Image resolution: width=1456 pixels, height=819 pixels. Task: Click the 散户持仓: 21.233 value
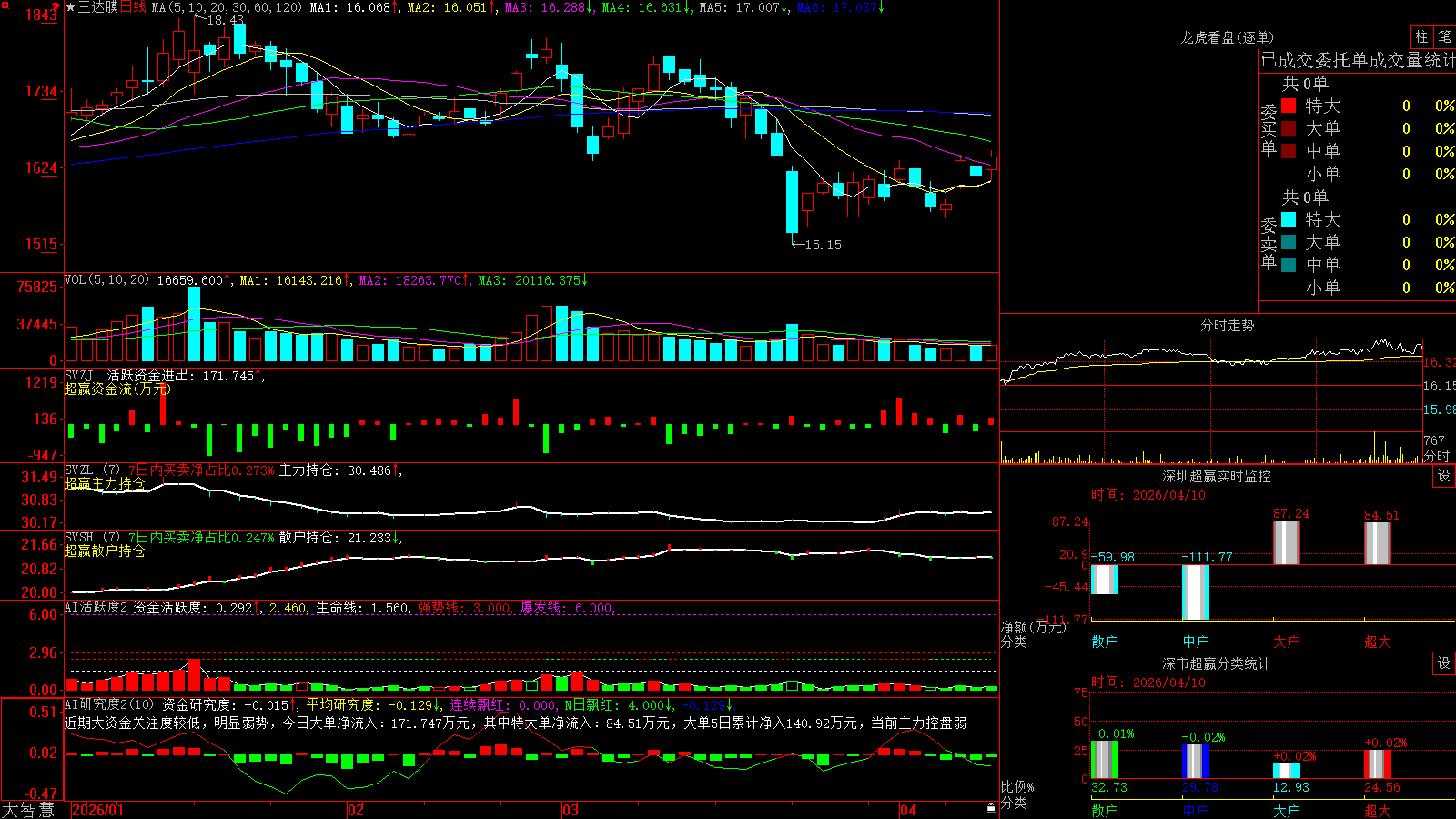coord(335,538)
